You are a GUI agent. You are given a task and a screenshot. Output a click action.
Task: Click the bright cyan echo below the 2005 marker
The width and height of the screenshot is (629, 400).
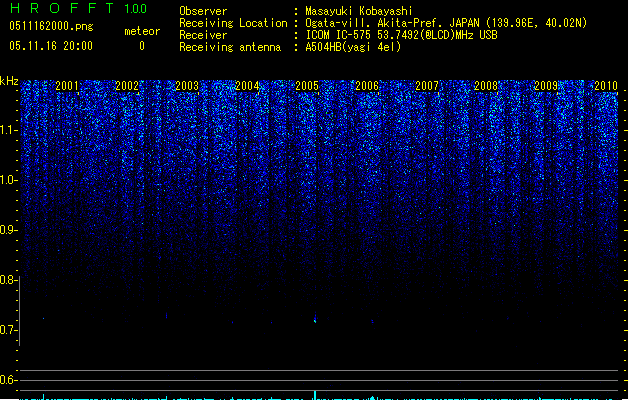point(315,319)
